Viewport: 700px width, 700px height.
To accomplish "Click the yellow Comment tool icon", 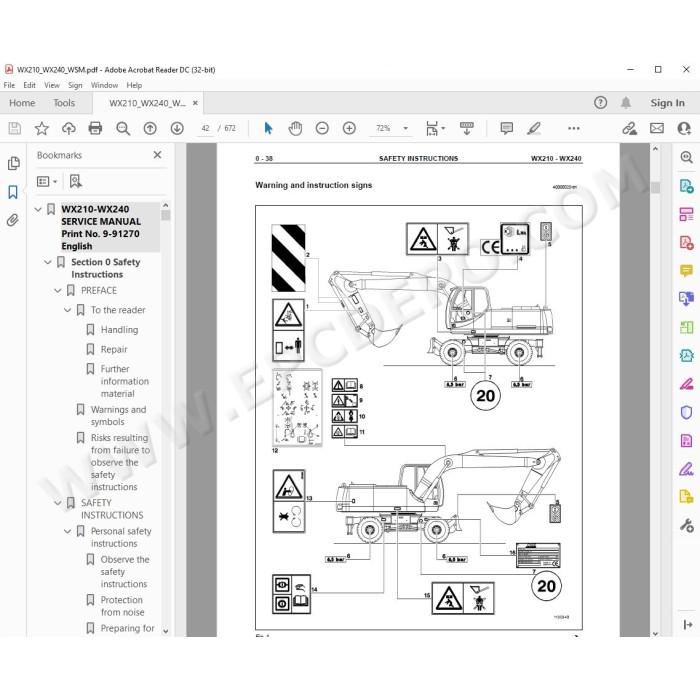I will [687, 271].
